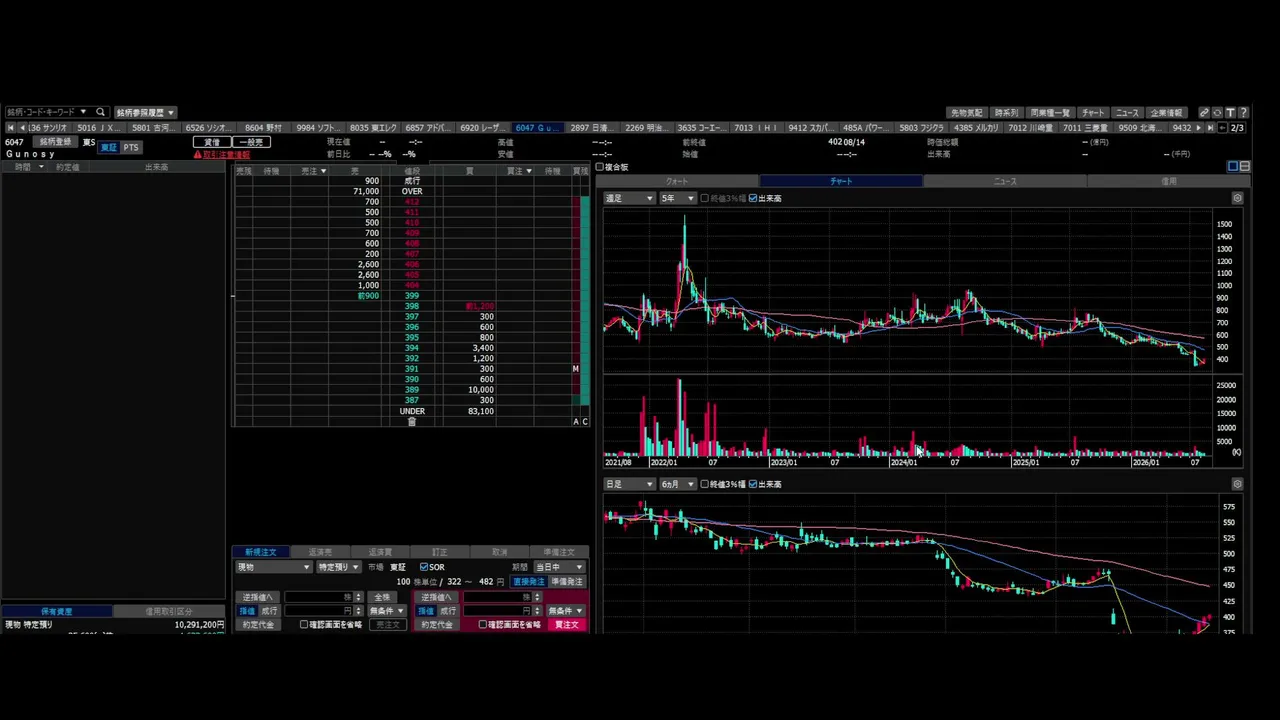Click 銘柄登録 button
The height and width of the screenshot is (720, 1280).
pos(55,142)
